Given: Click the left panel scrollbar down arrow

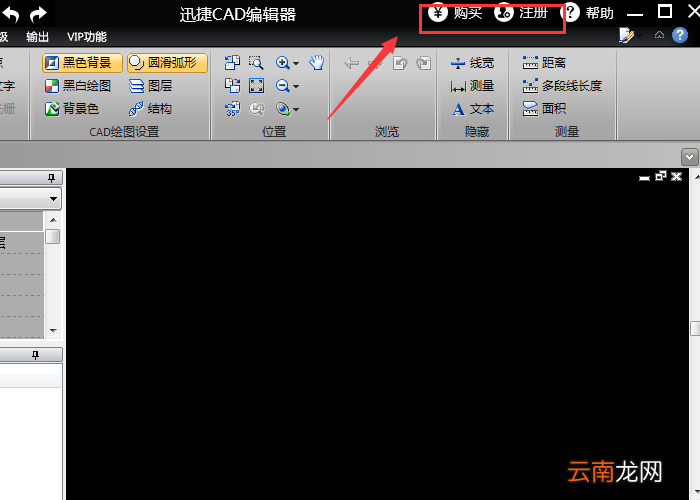Looking at the screenshot, I should tap(53, 330).
